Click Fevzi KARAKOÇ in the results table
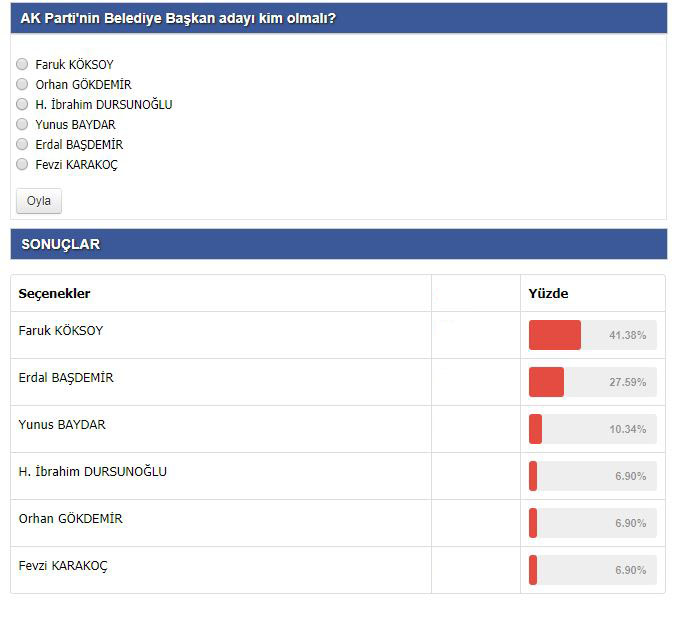The image size is (676, 639). click(x=63, y=566)
